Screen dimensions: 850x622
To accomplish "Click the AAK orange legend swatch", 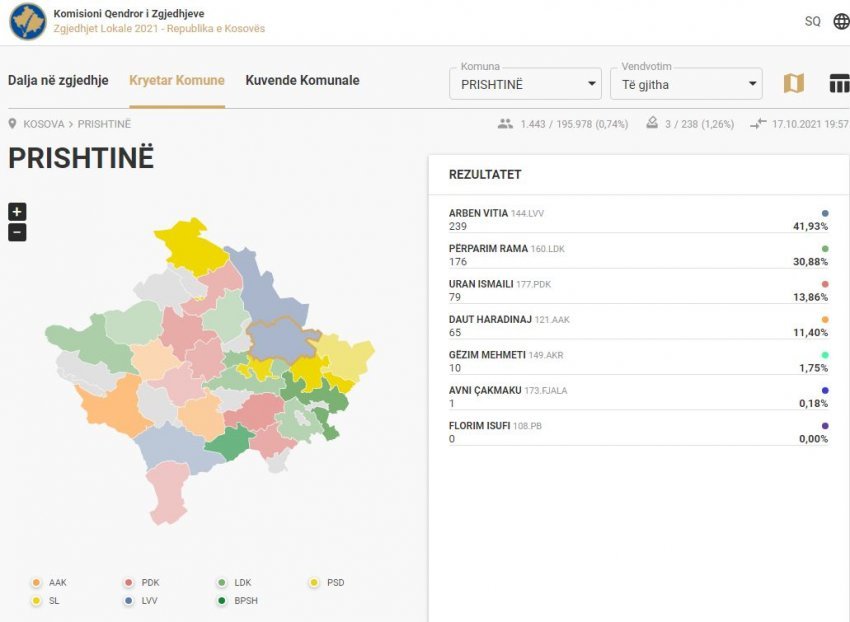I will point(36,582).
